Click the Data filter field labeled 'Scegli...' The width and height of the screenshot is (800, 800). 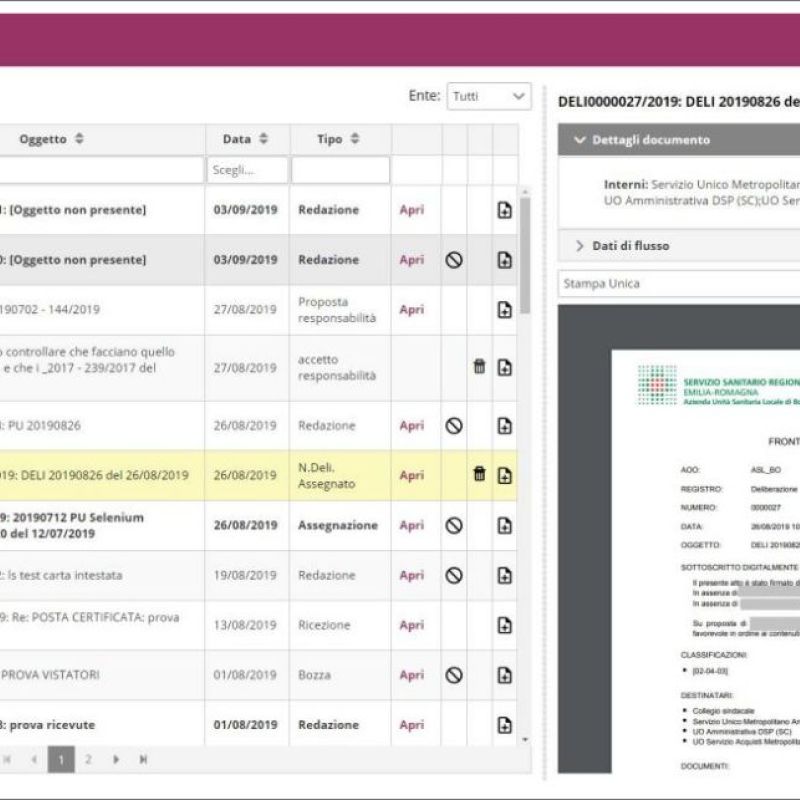coord(247,170)
